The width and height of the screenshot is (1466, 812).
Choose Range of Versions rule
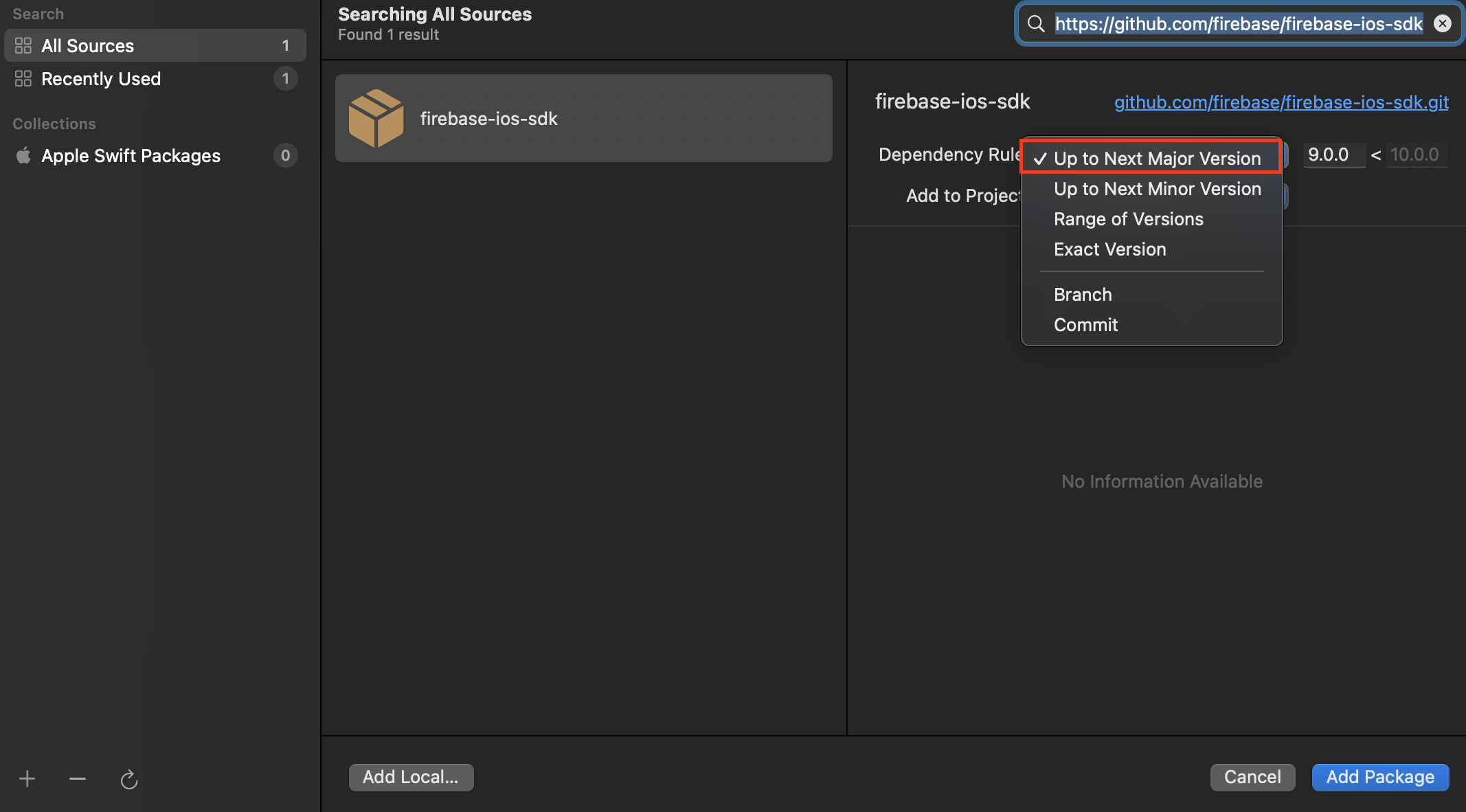[x=1151, y=218]
